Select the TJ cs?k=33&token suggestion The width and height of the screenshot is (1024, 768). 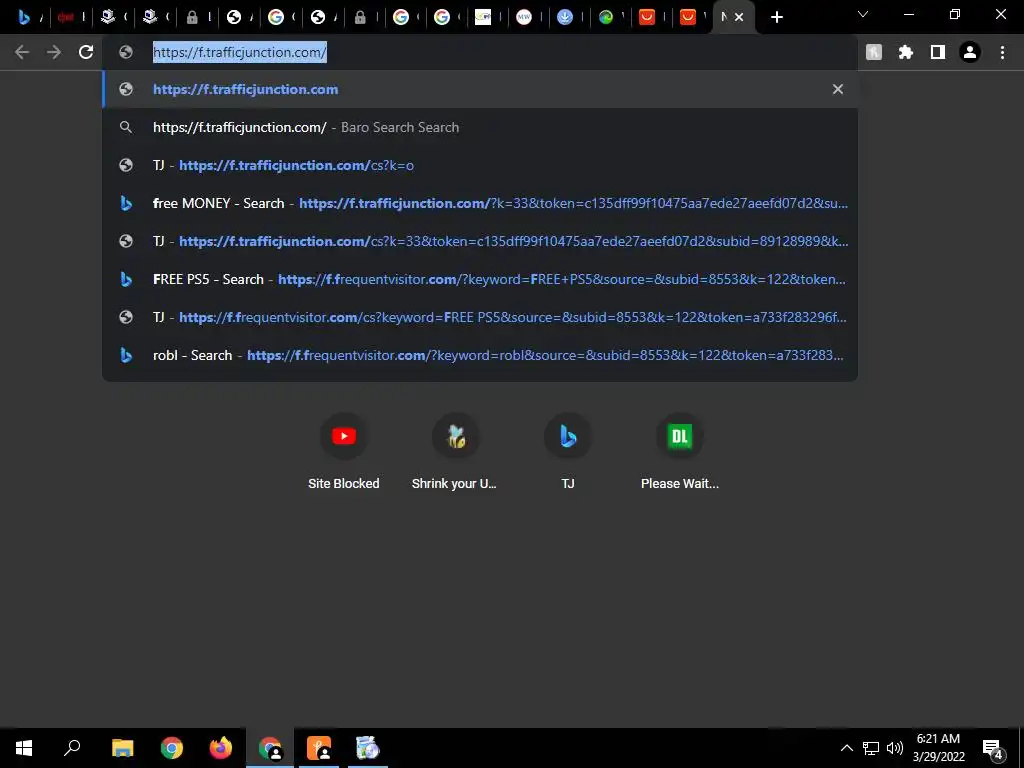pos(480,241)
